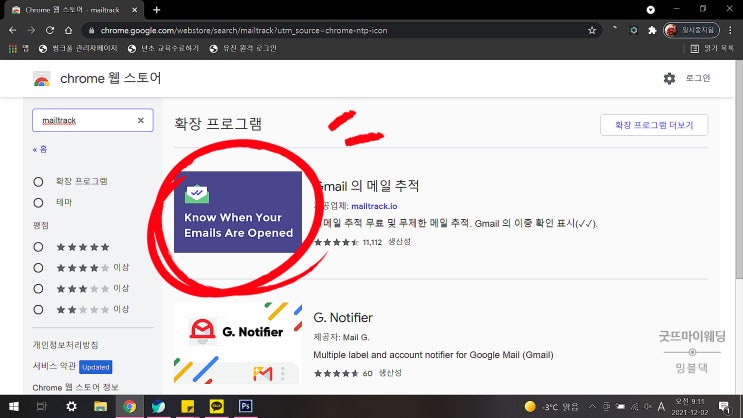Open the reading list icon in bookmarks bar
This screenshot has height=418, width=743.
pos(695,48)
